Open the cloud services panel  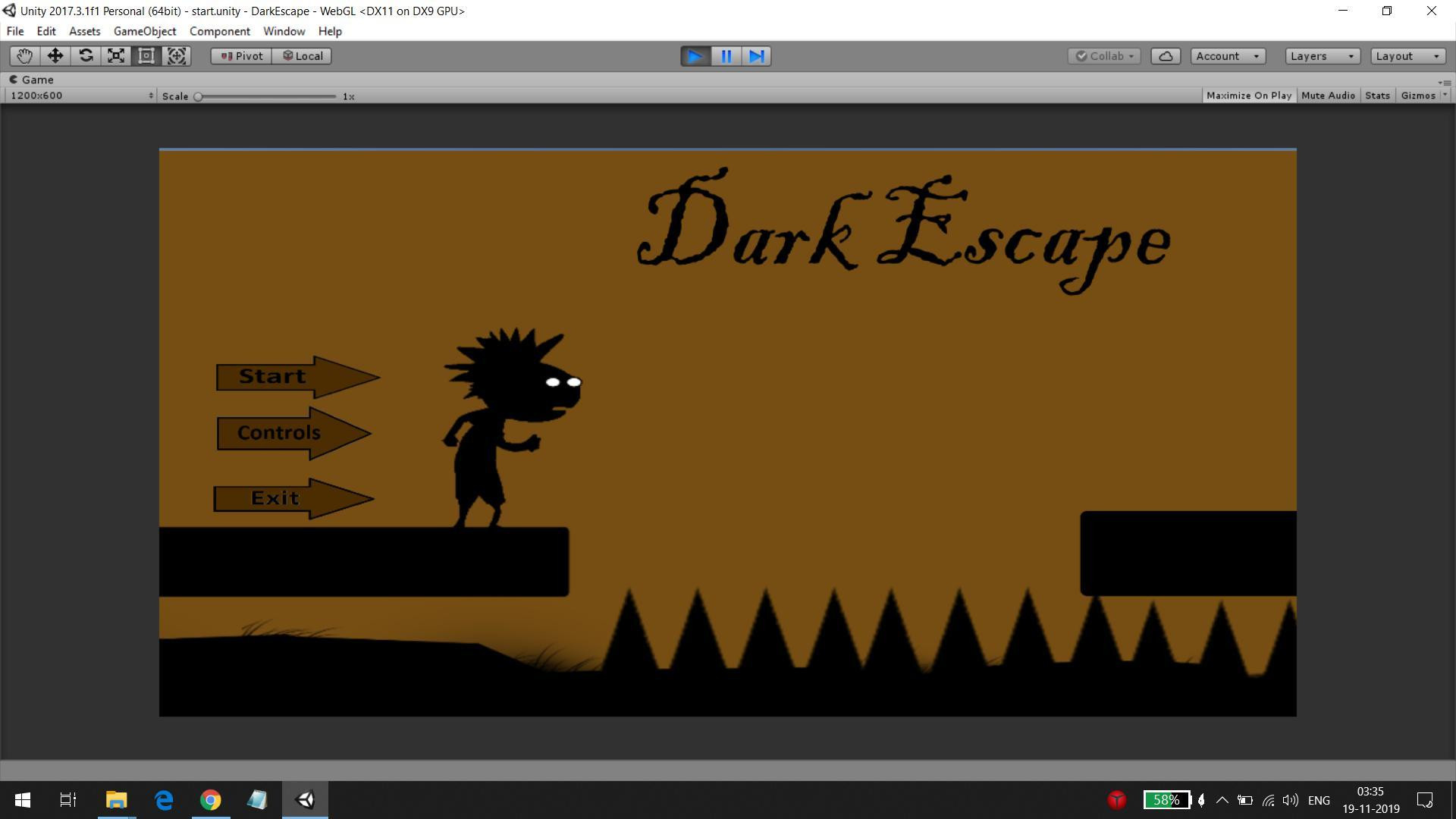click(x=1166, y=56)
